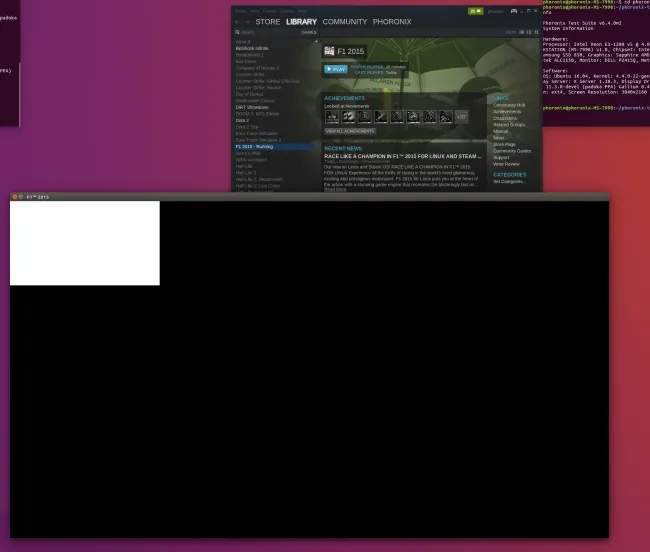Select the fourth locked achievement icon
This screenshot has width=650, height=552.
click(x=381, y=117)
